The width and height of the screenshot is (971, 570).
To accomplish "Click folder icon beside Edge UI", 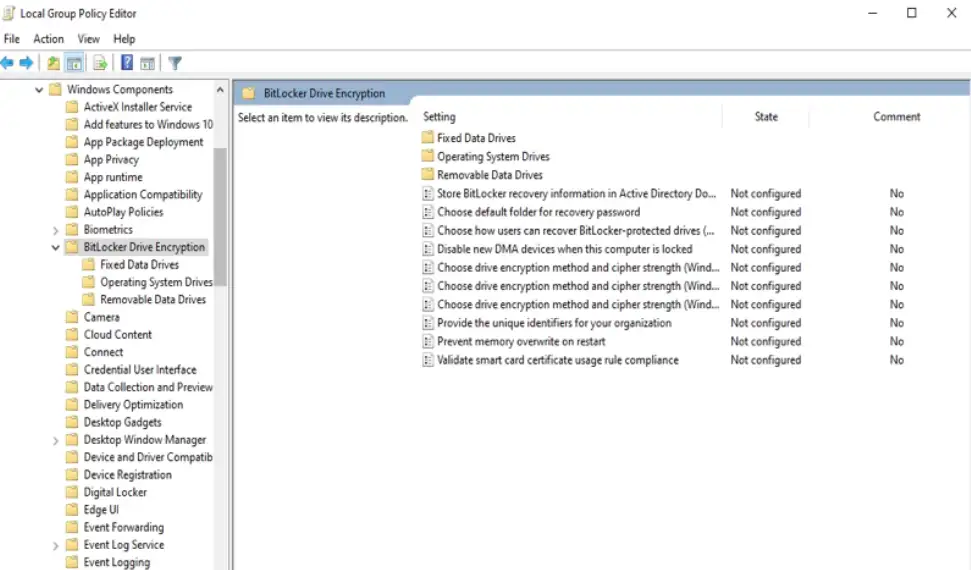I will [72, 509].
